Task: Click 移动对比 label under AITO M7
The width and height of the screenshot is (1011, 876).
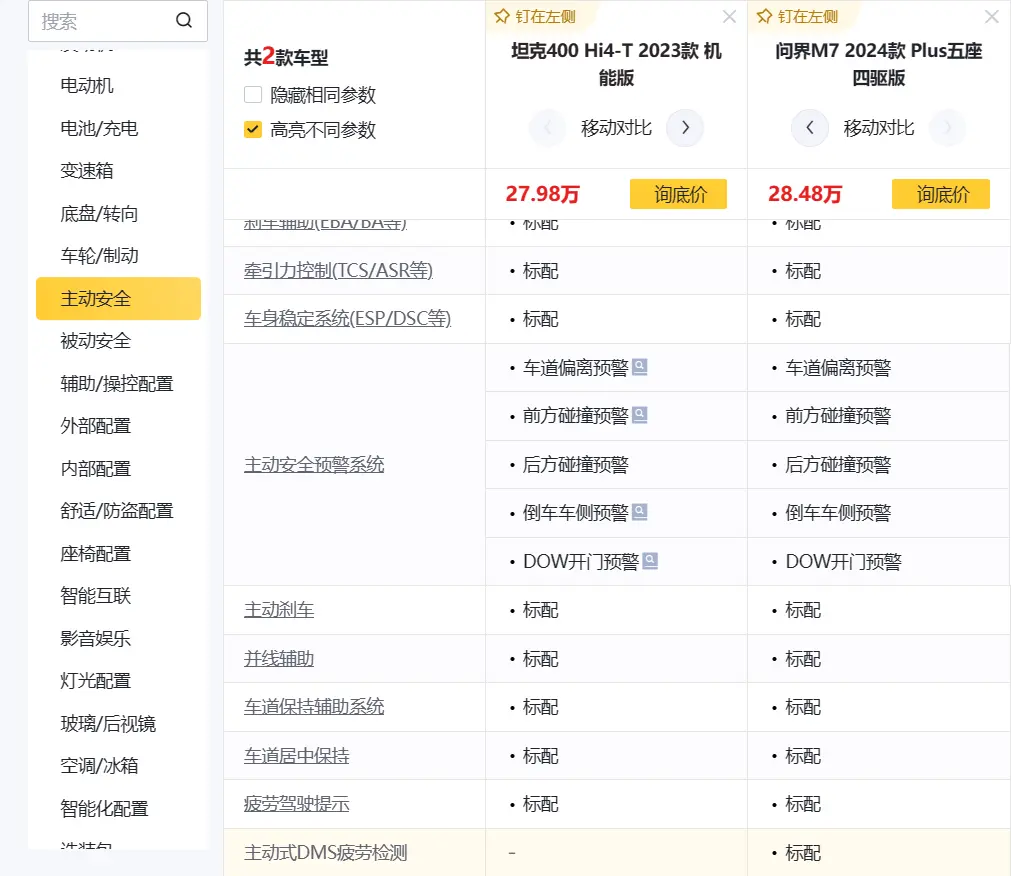Action: tap(879, 128)
